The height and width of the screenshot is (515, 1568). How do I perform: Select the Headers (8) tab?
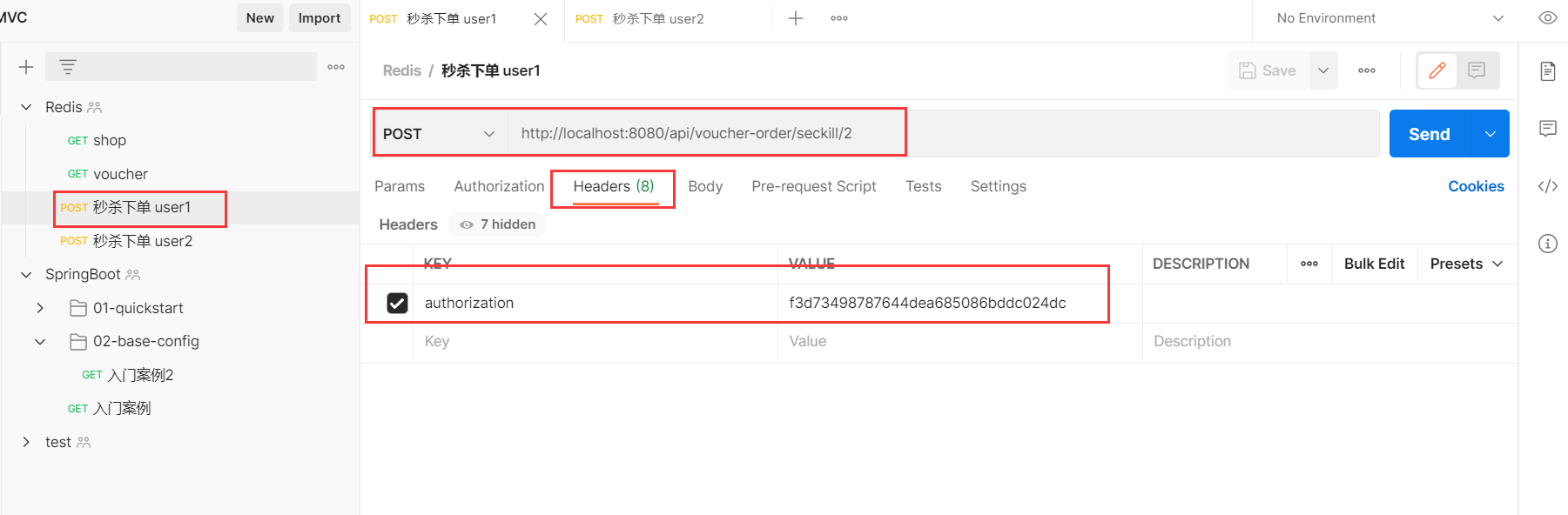(614, 186)
